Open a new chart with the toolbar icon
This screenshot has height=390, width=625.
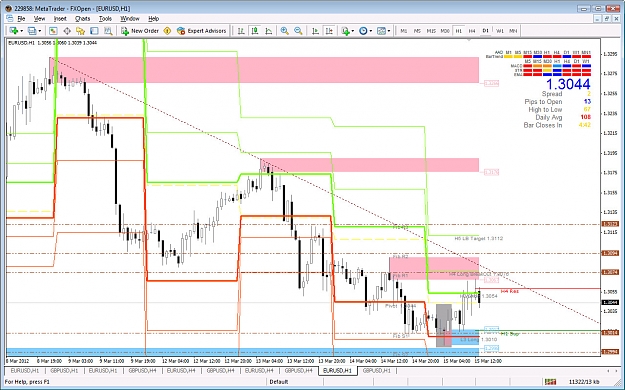[x=13, y=31]
